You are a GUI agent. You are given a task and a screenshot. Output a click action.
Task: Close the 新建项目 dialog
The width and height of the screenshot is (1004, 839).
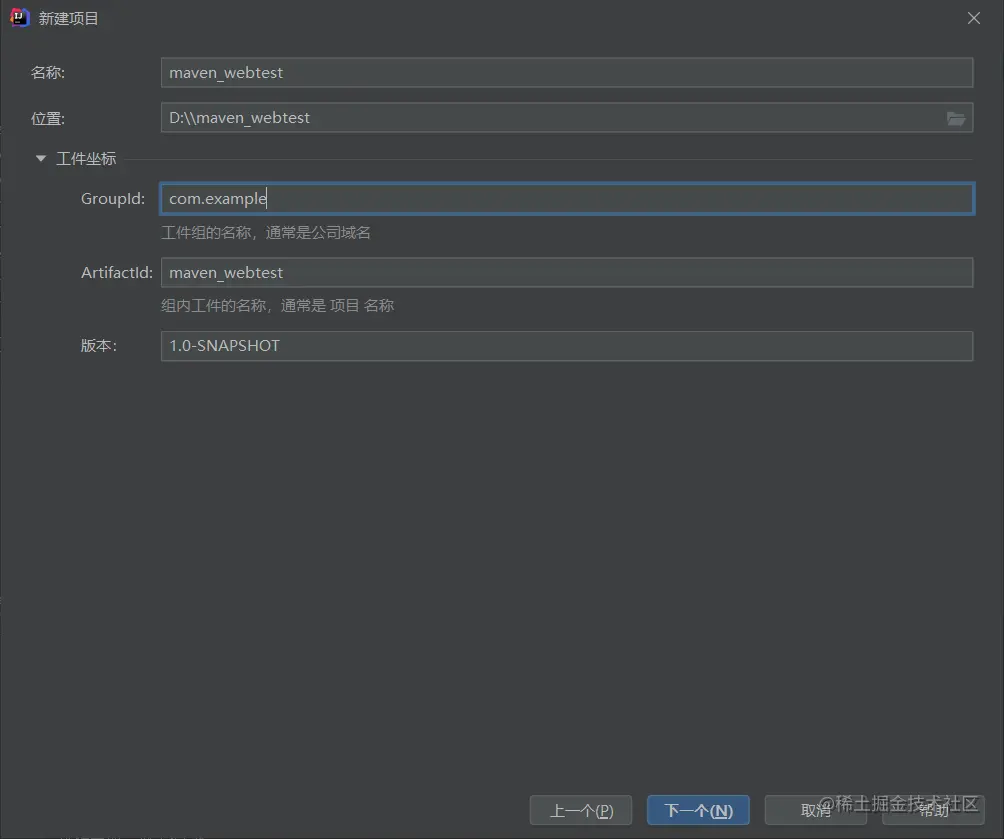tap(973, 18)
